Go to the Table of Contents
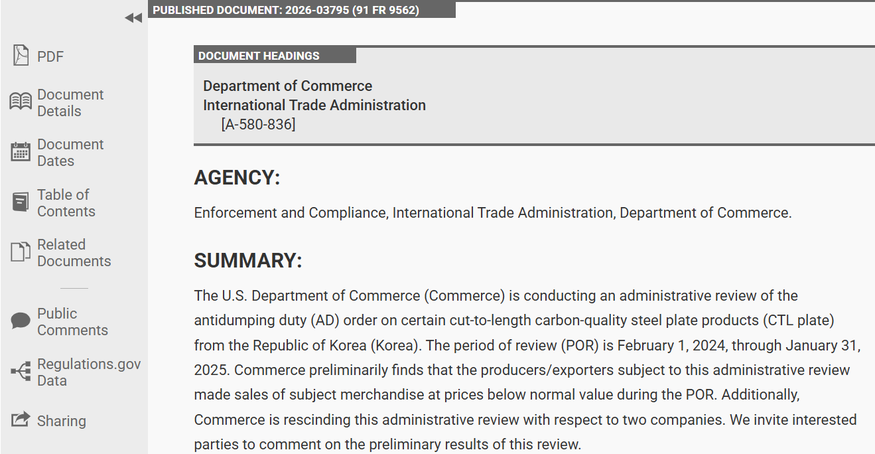This screenshot has height=454, width=875. click(66, 203)
